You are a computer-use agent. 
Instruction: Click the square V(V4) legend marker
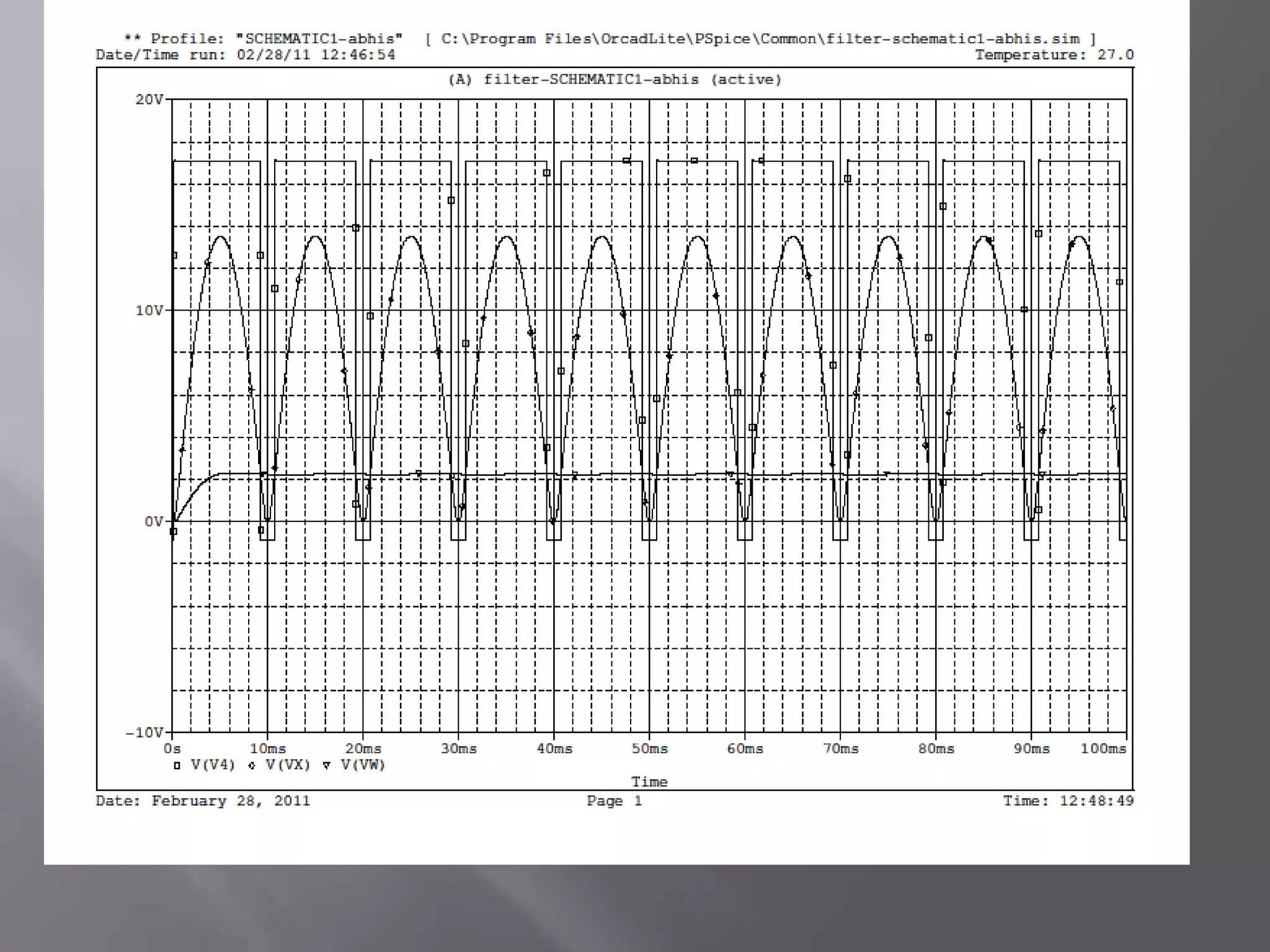(177, 766)
